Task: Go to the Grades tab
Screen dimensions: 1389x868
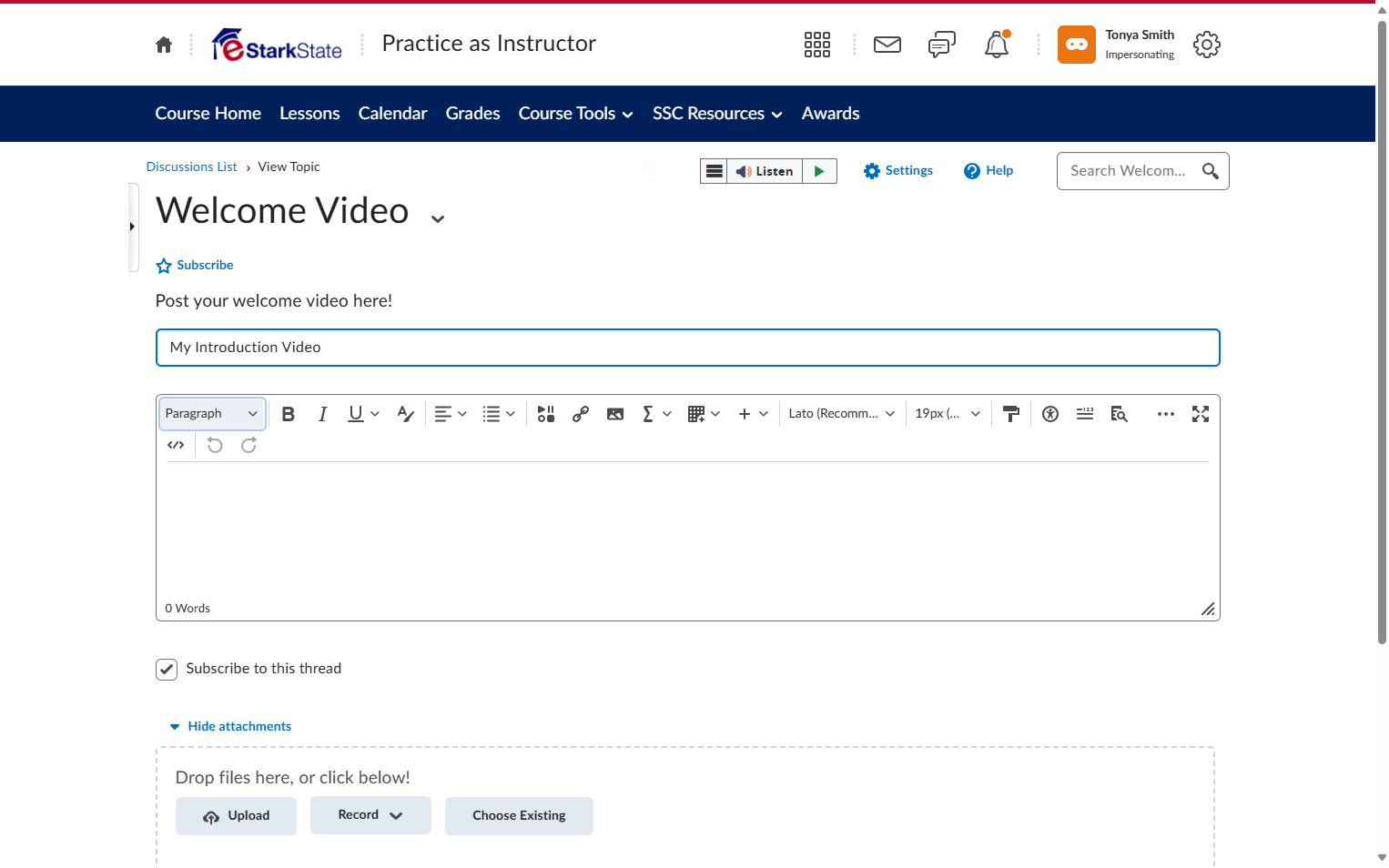Action: point(473,114)
